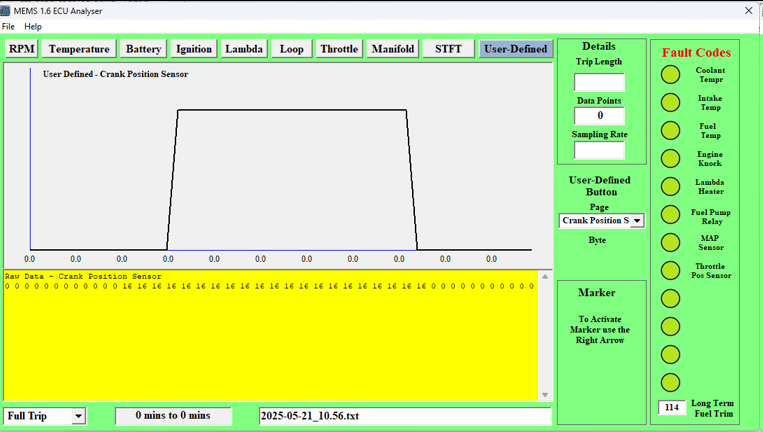The height and width of the screenshot is (432, 763).
Task: Click the Fault Codes heading
Action: (696, 53)
